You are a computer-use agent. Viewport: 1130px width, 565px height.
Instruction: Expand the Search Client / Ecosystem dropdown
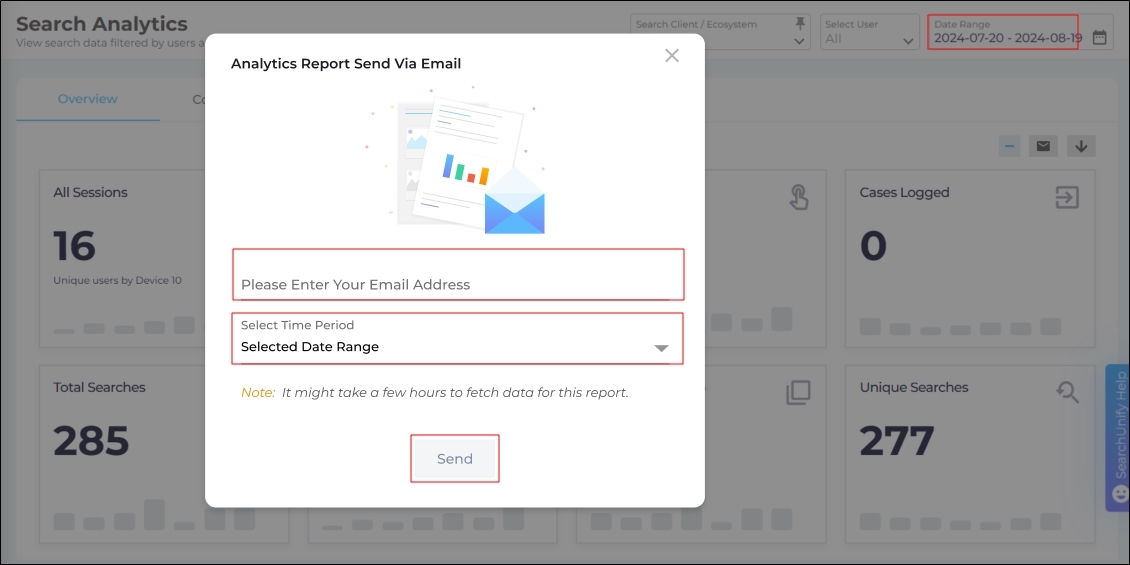point(800,41)
